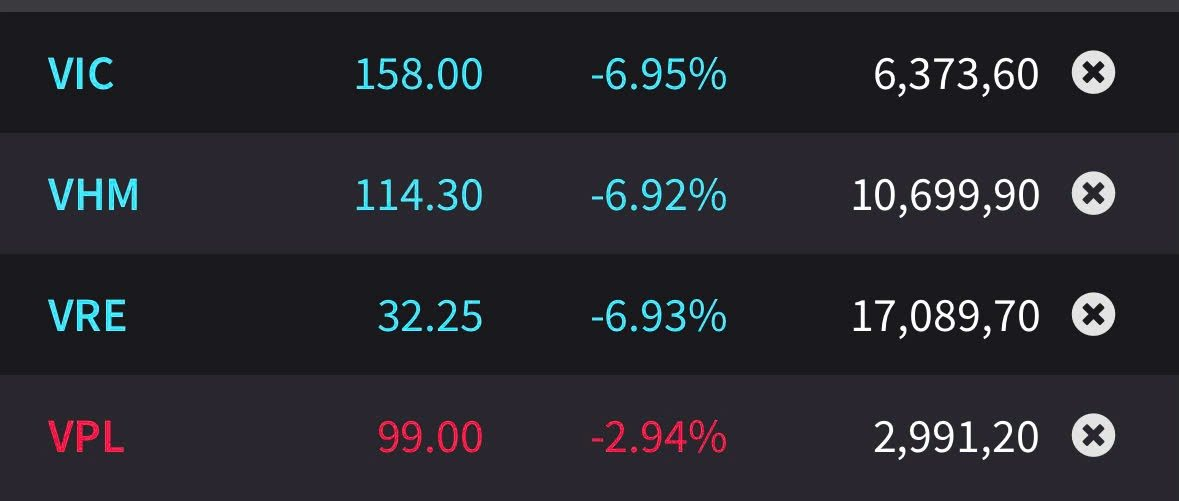Screen dimensions: 1179x501
Task: Select the VRE volume 17,089,70
Action: point(945,316)
